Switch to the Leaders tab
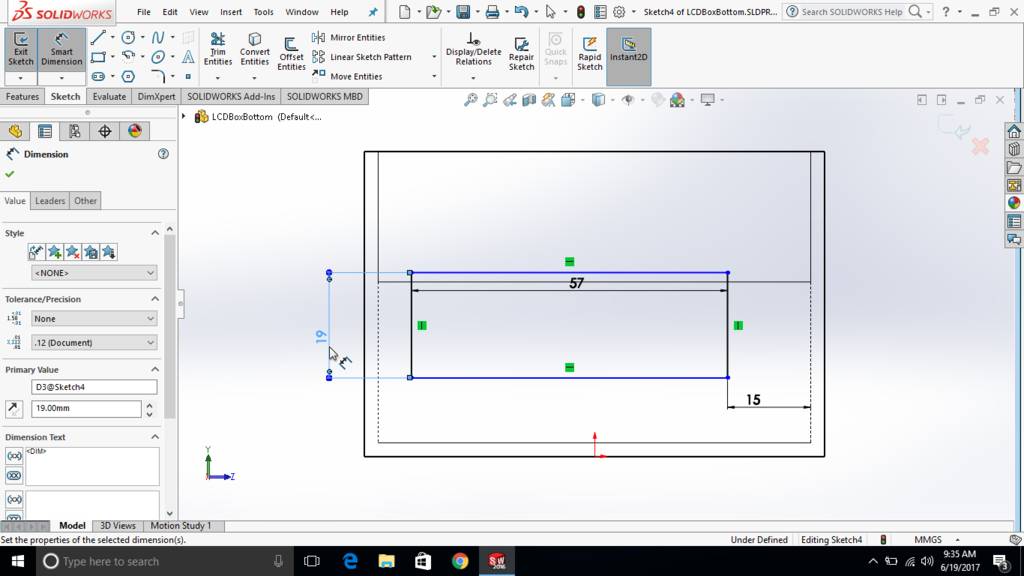Image resolution: width=1024 pixels, height=576 pixels. 50,201
